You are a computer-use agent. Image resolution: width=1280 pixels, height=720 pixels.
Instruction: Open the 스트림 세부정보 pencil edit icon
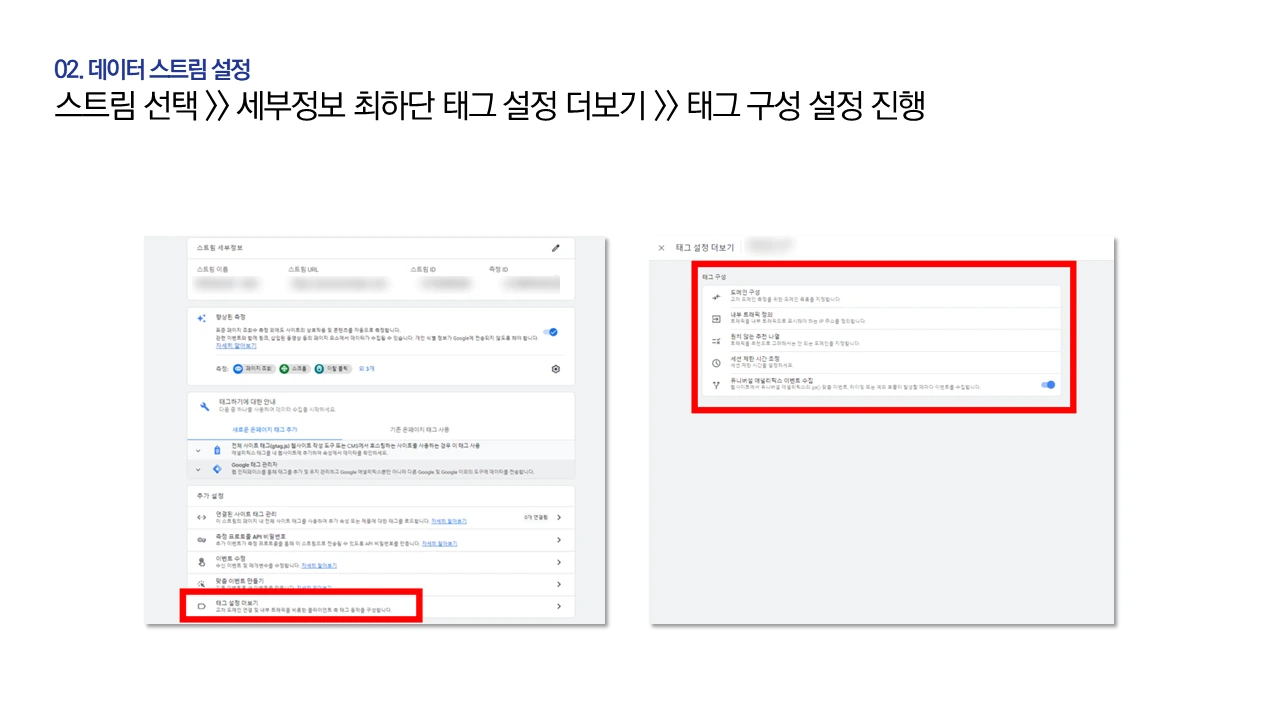555,248
